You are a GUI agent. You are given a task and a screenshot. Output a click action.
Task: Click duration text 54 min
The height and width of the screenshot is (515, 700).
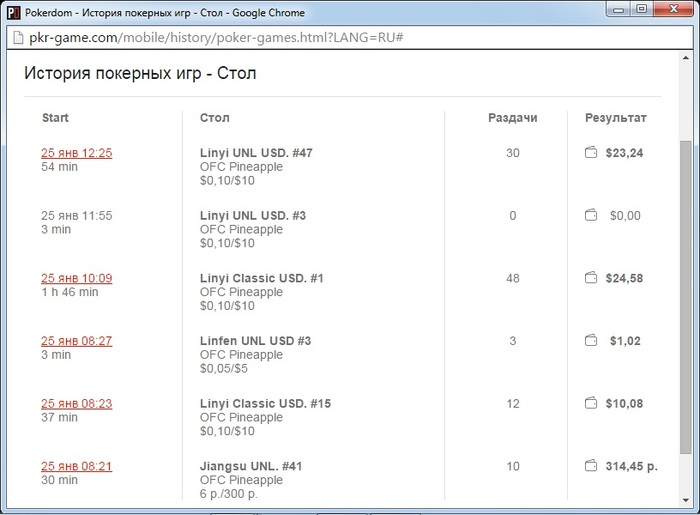59,167
